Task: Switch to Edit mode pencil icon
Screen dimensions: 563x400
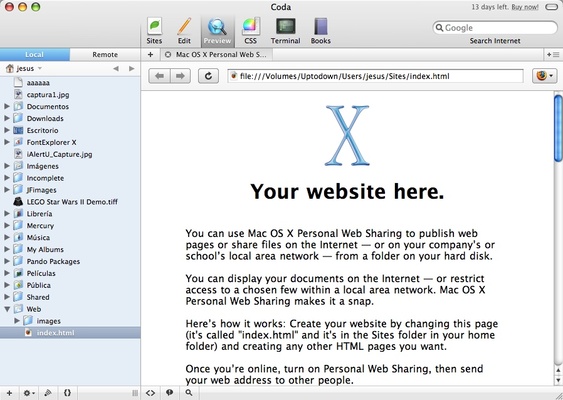Action: [184, 31]
